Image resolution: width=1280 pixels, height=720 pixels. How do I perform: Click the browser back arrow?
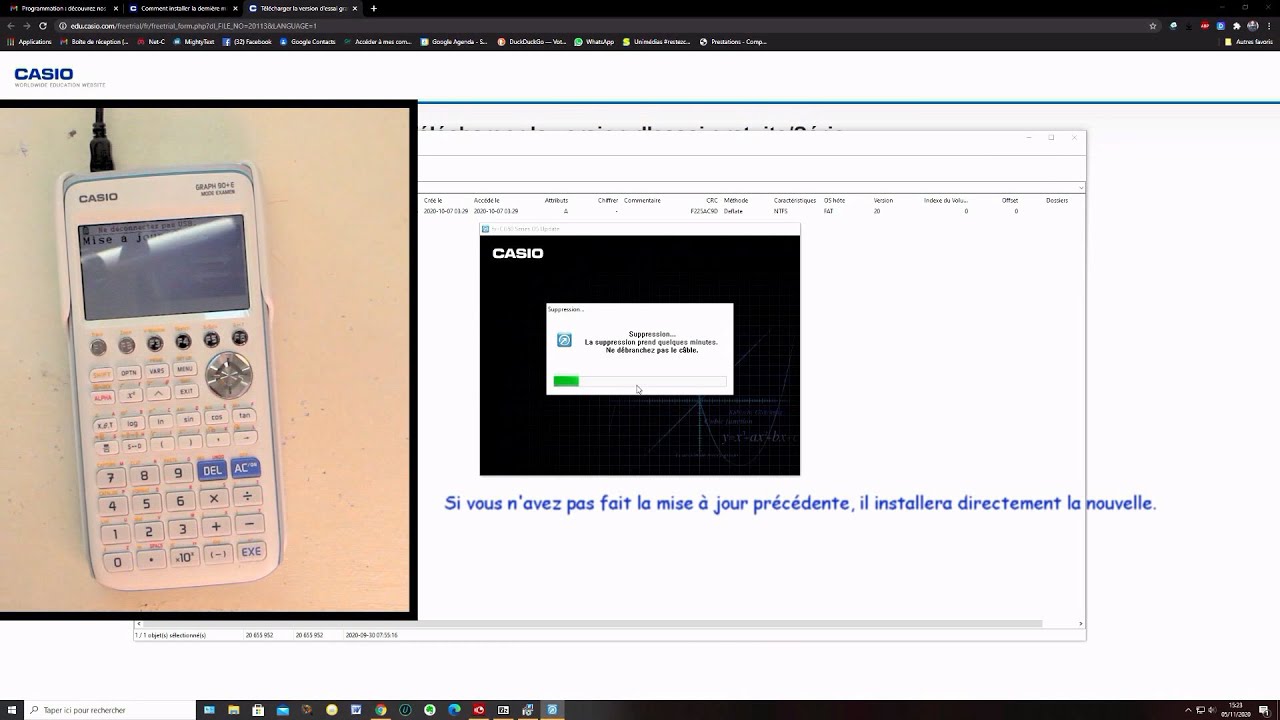click(11, 25)
